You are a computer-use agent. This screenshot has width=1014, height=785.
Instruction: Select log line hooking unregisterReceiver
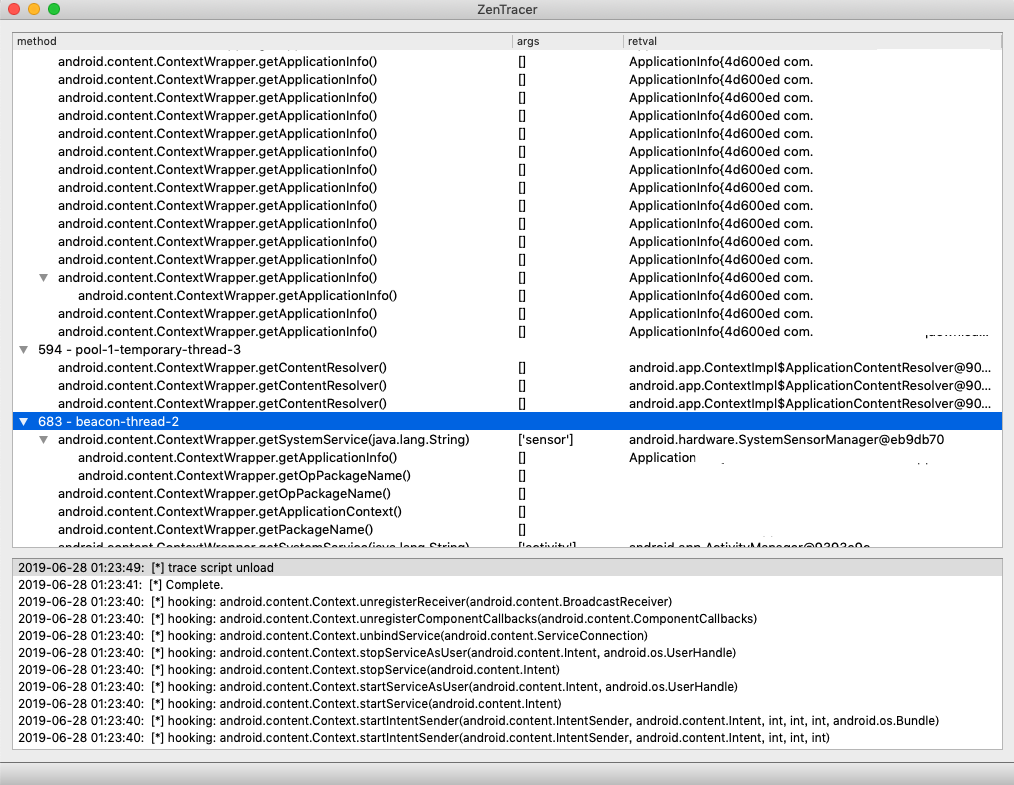point(507,601)
